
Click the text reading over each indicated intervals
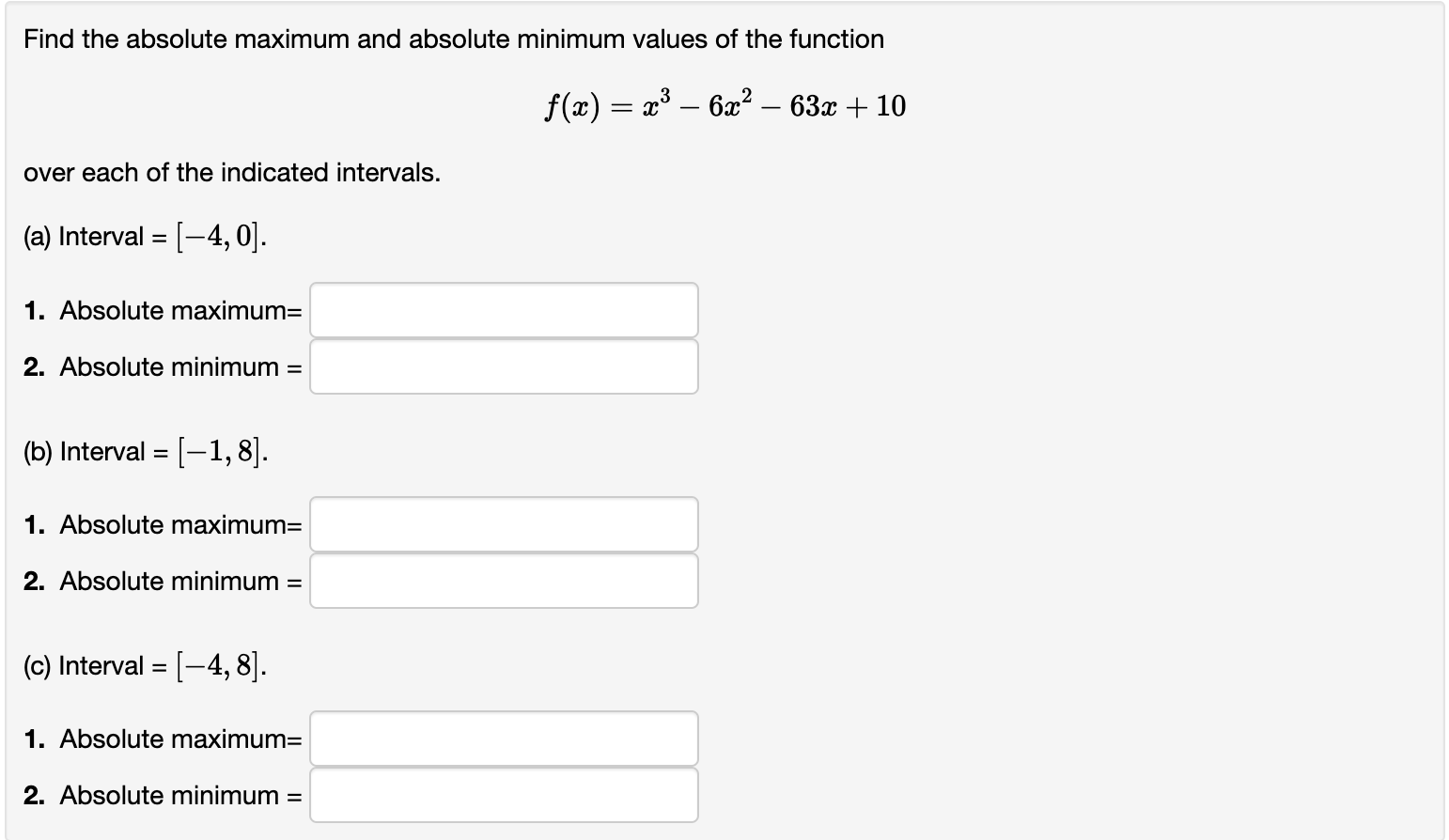pyautogui.click(x=231, y=172)
